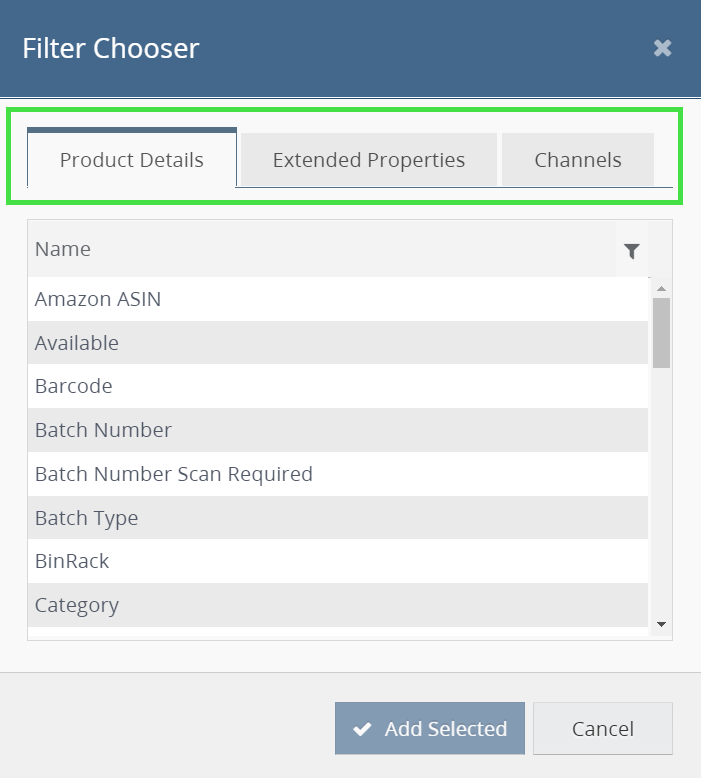701x778 pixels.
Task: Click the checkmark icon on Add Selected
Action: pos(363,729)
